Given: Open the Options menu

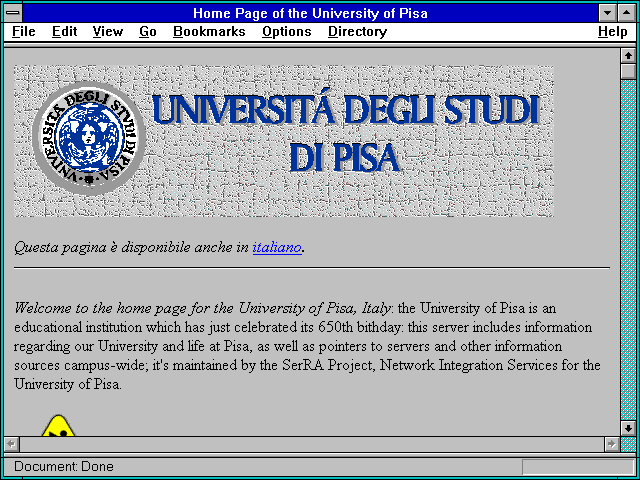Looking at the screenshot, I should pyautogui.click(x=287, y=32).
